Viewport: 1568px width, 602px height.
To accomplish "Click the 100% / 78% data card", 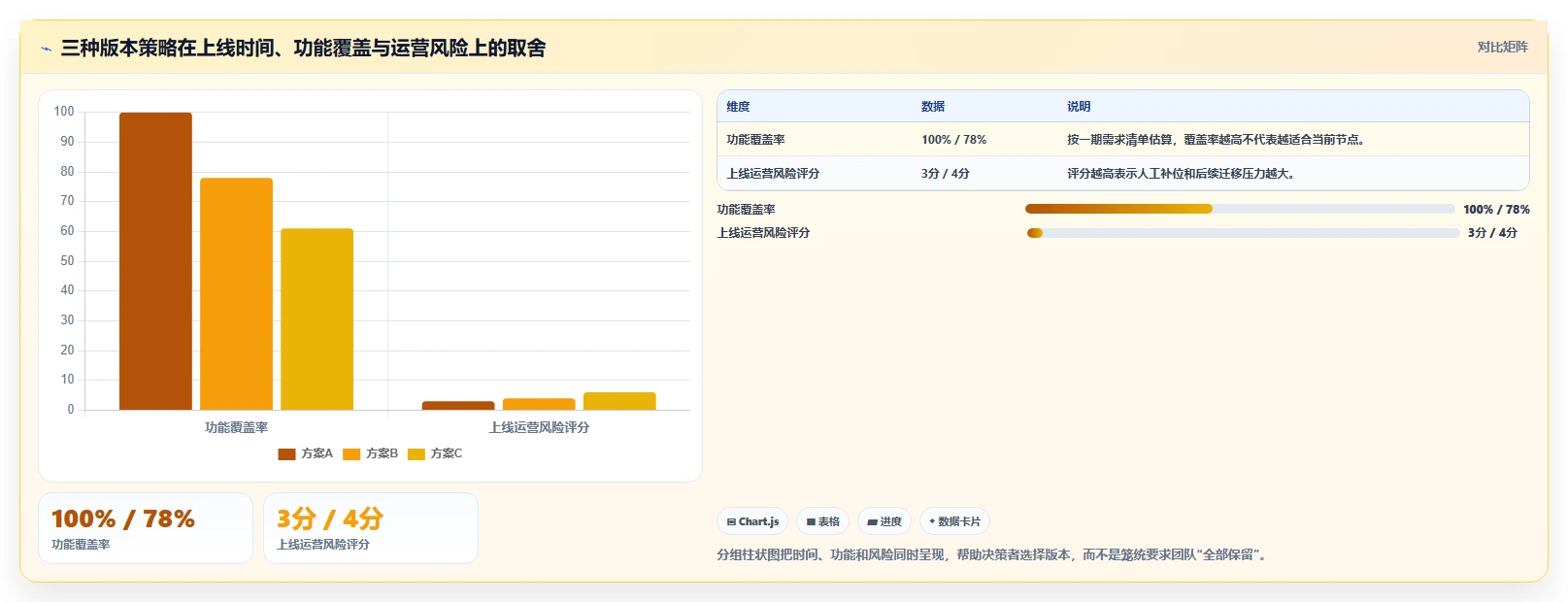I will [x=146, y=528].
